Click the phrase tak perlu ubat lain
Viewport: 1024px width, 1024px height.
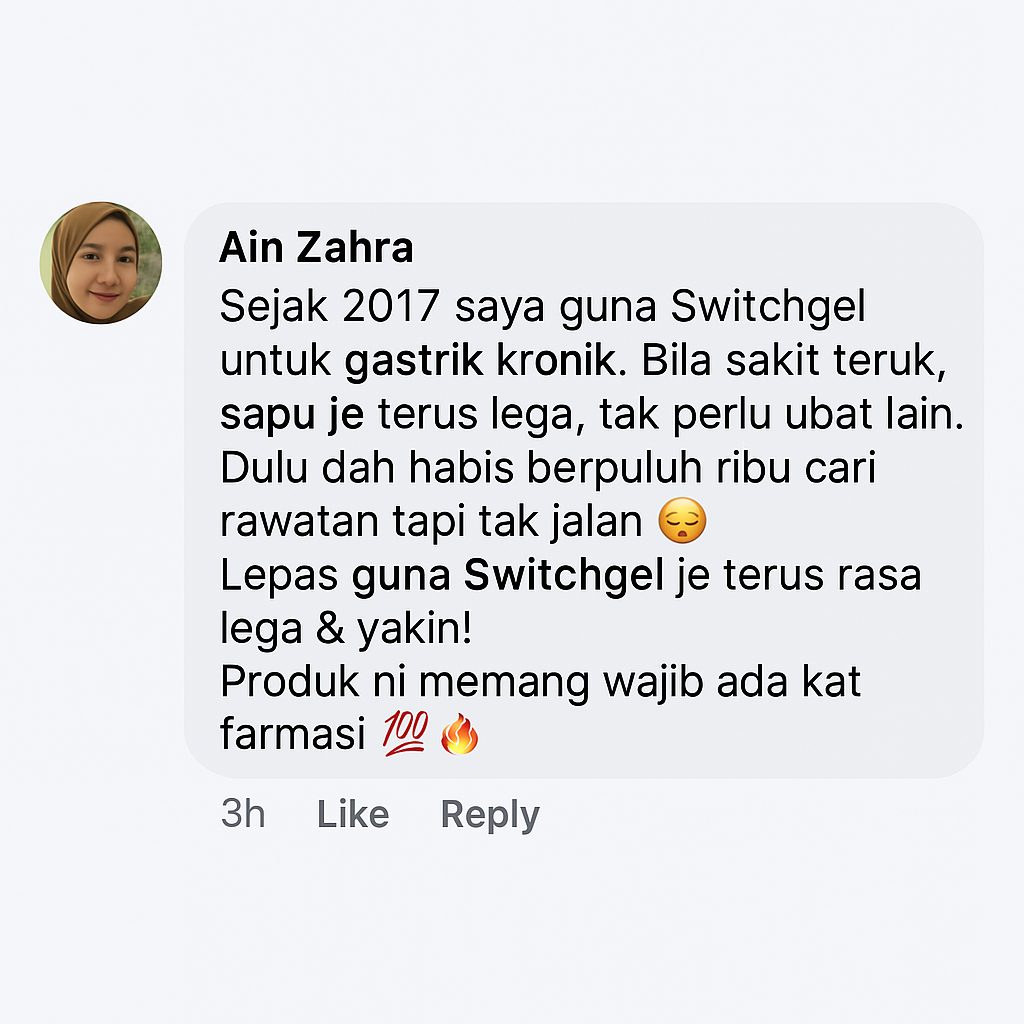point(782,414)
